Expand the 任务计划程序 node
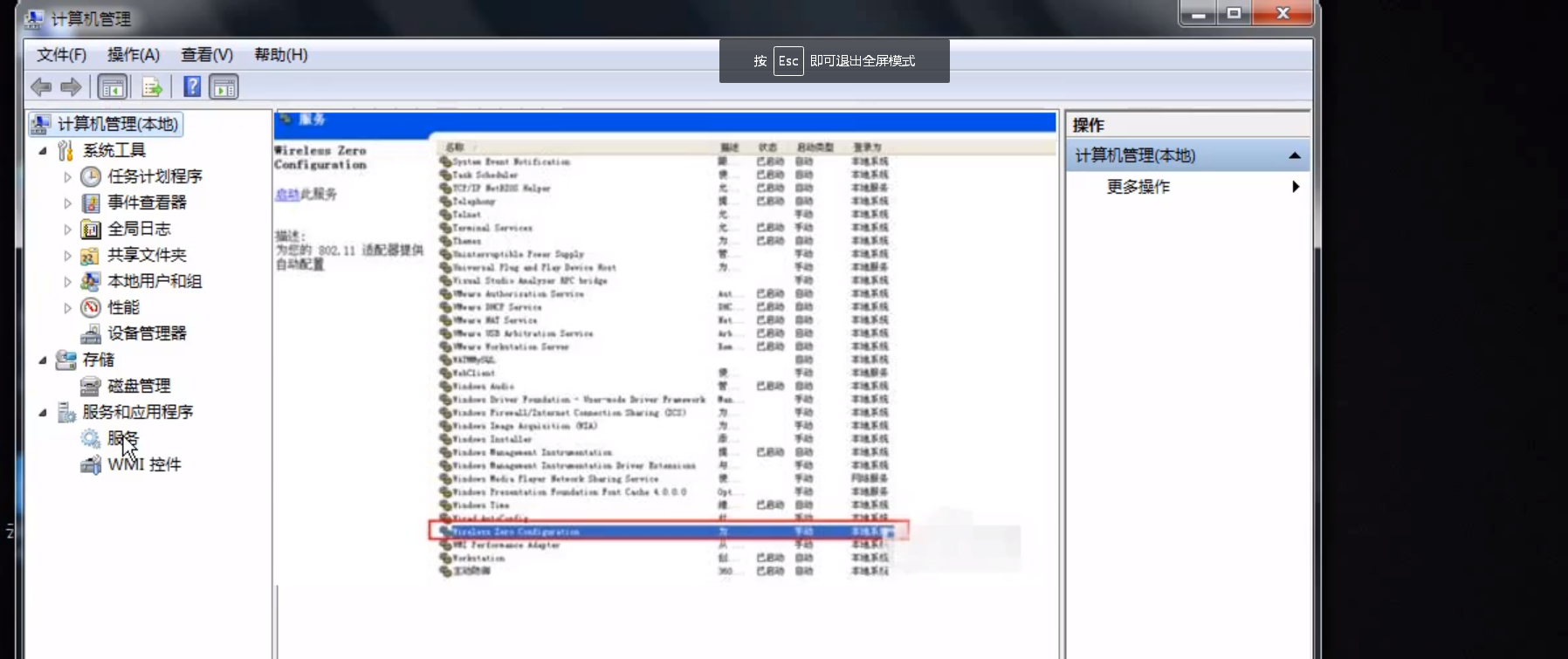This screenshot has width=1568, height=659. 68,177
